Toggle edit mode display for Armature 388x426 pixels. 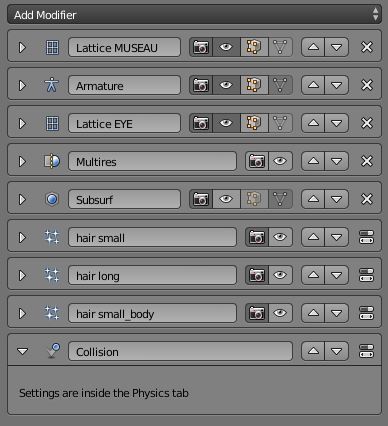point(254,85)
